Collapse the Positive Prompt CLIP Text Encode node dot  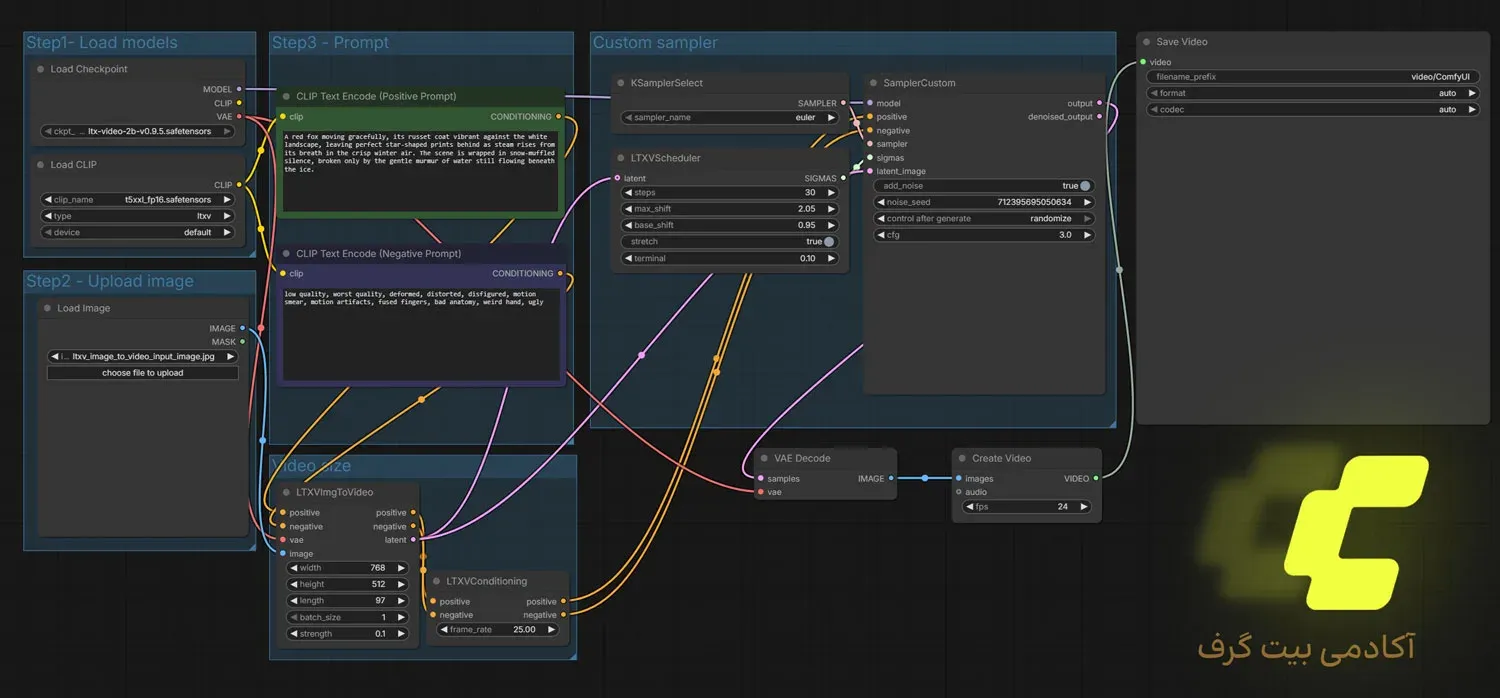point(286,97)
